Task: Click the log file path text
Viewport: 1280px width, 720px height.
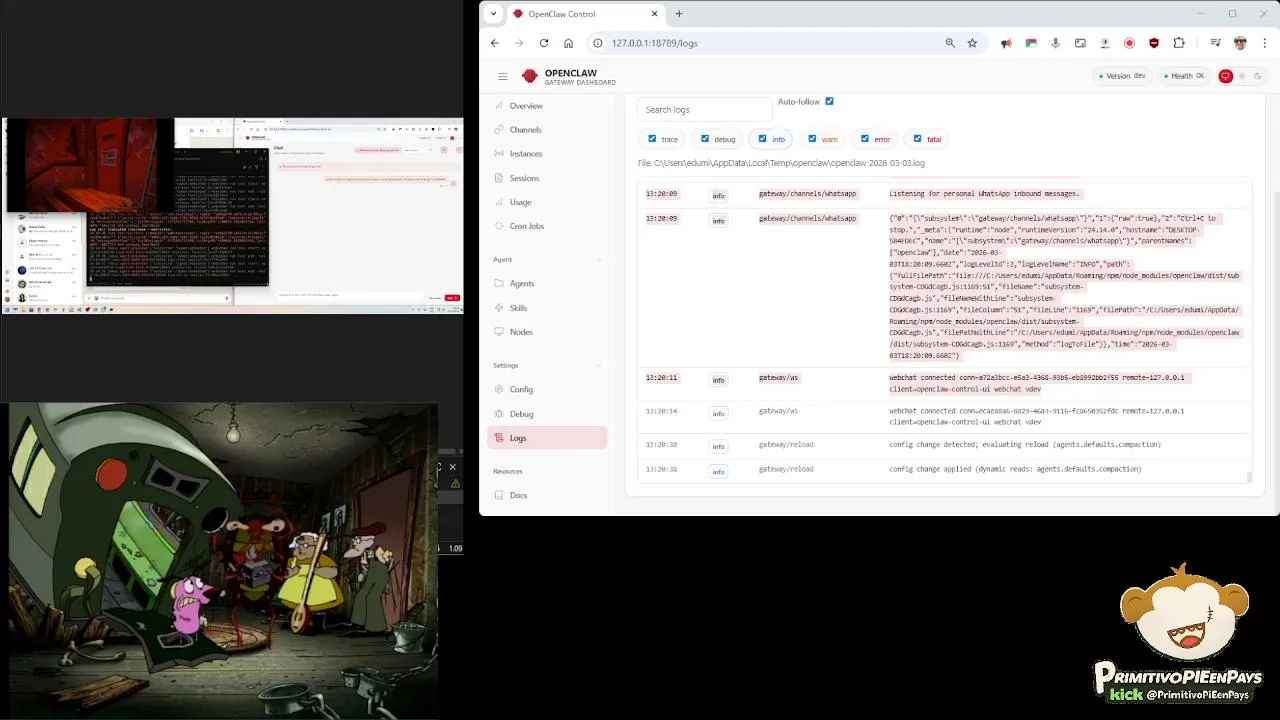Action: pos(781,163)
